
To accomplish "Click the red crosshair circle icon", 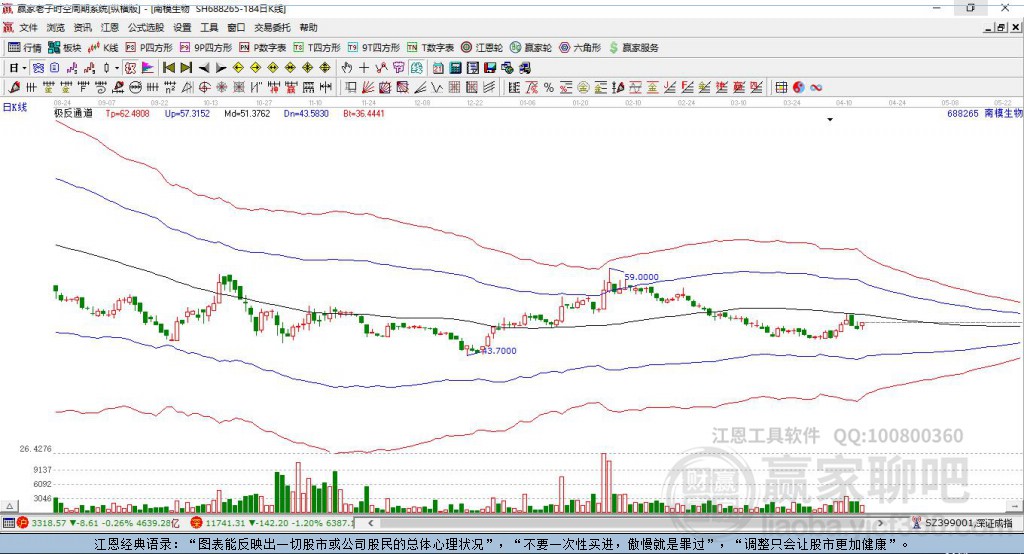I will pyautogui.click(x=204, y=88).
